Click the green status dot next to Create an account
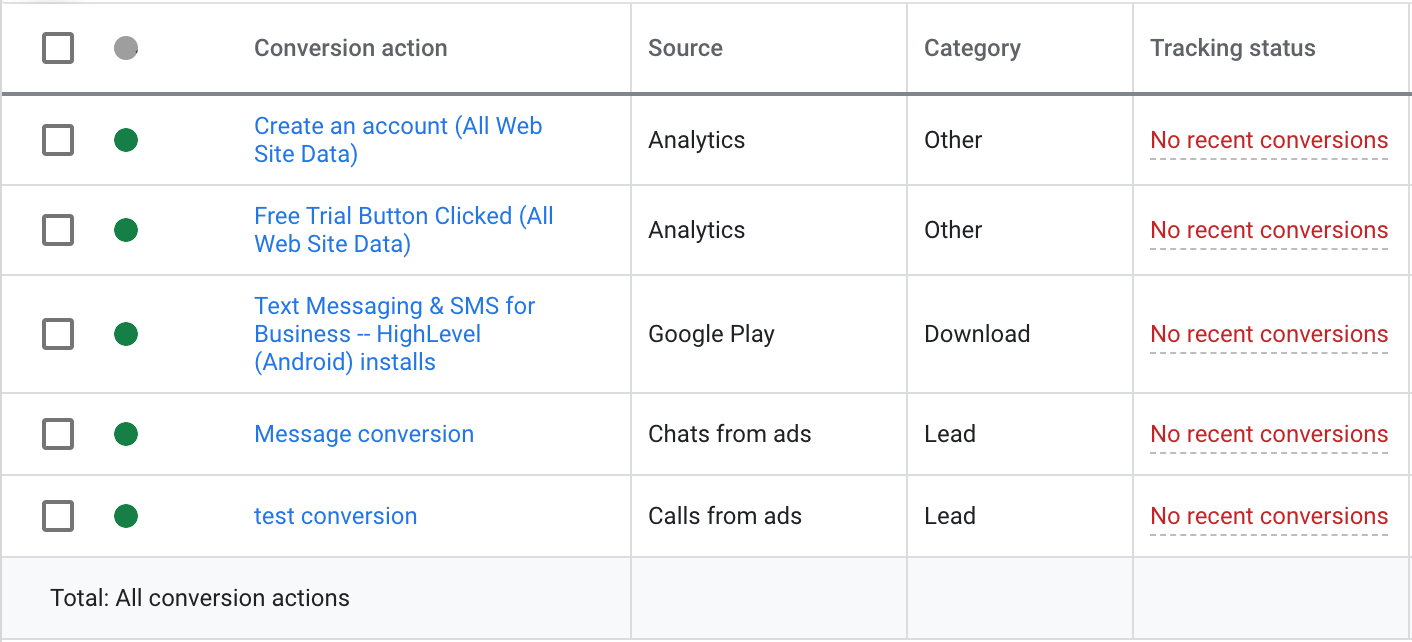 (126, 140)
